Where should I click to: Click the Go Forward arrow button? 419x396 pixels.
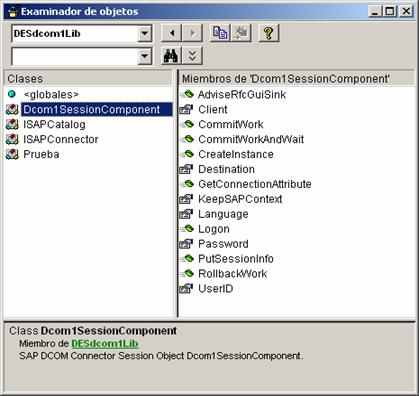192,33
